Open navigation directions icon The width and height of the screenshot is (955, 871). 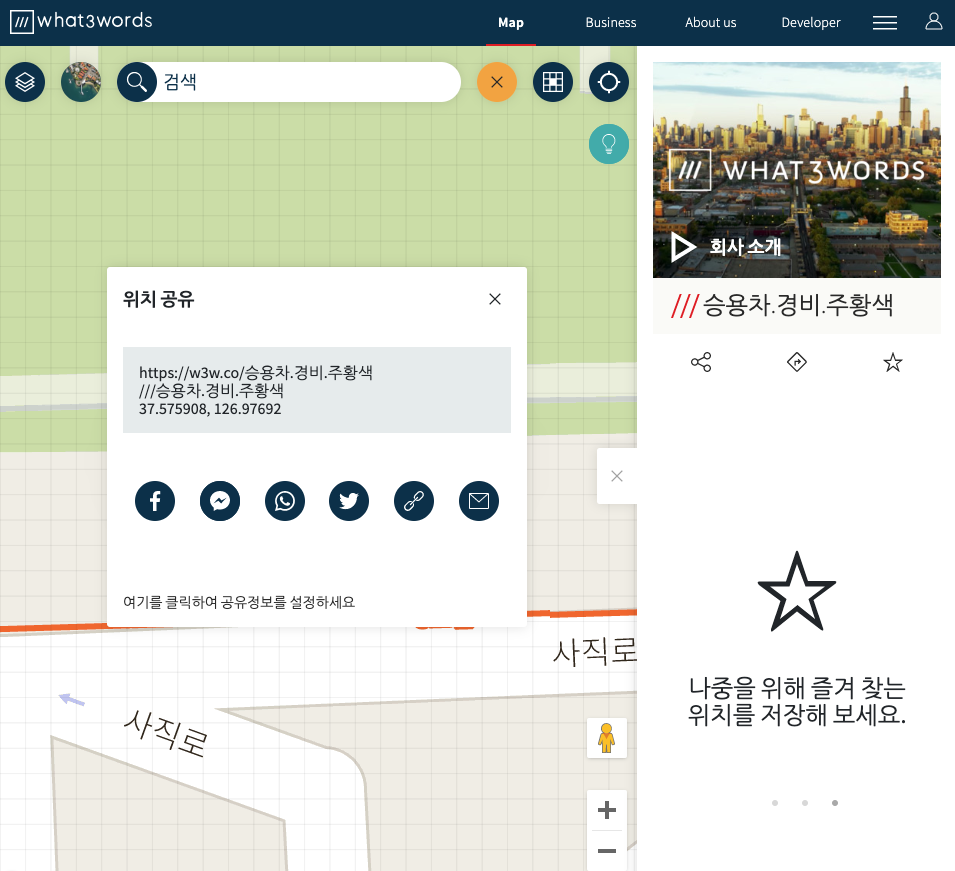(x=797, y=362)
